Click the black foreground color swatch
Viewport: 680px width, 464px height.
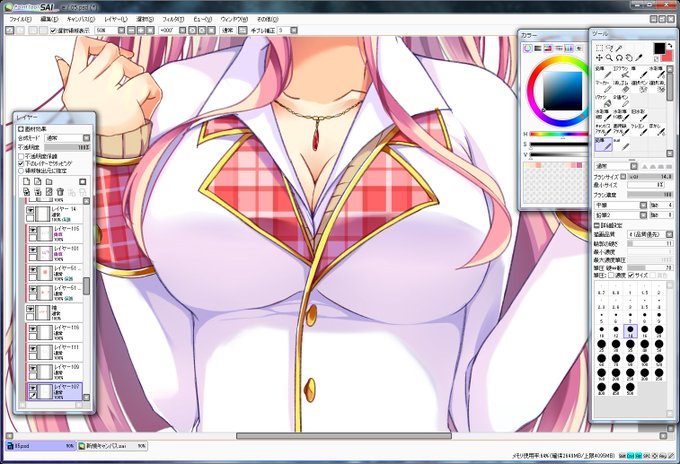point(660,48)
